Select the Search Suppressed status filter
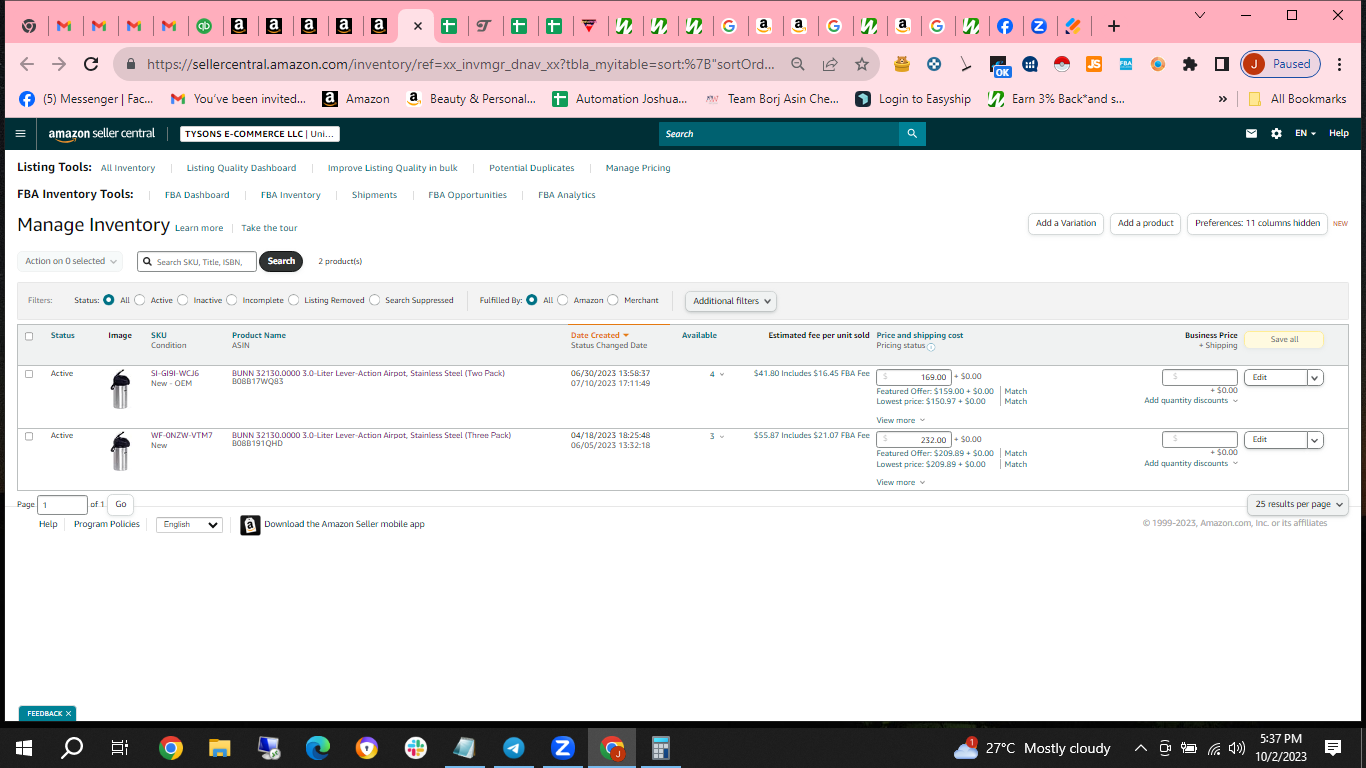1366x768 pixels. pos(375,300)
